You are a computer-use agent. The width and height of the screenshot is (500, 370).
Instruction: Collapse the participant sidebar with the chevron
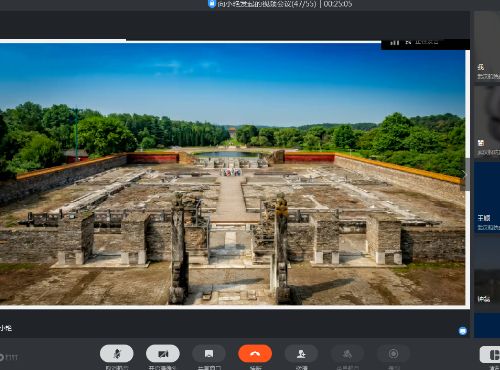465,174
